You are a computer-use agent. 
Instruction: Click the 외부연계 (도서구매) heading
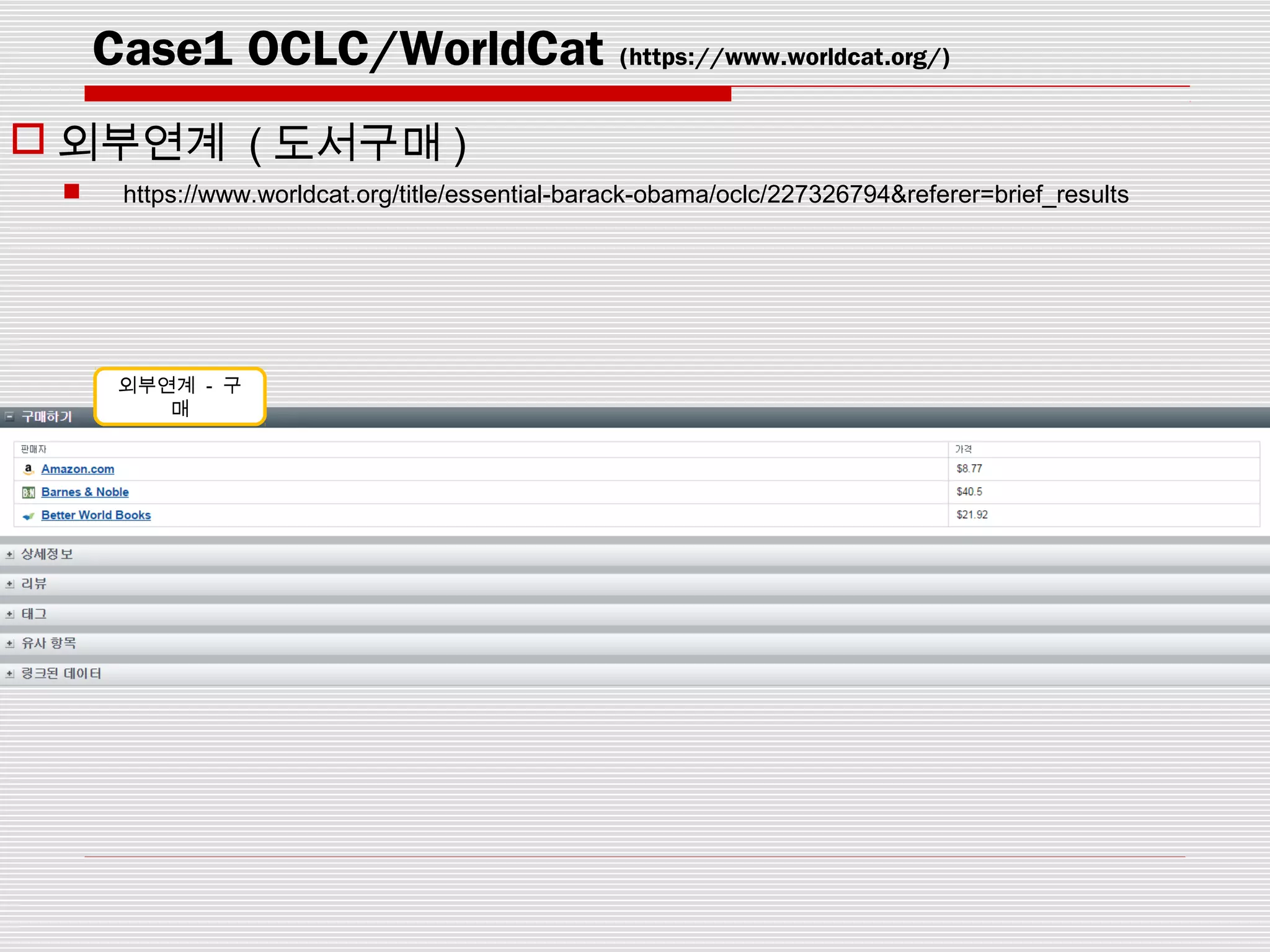(262, 143)
